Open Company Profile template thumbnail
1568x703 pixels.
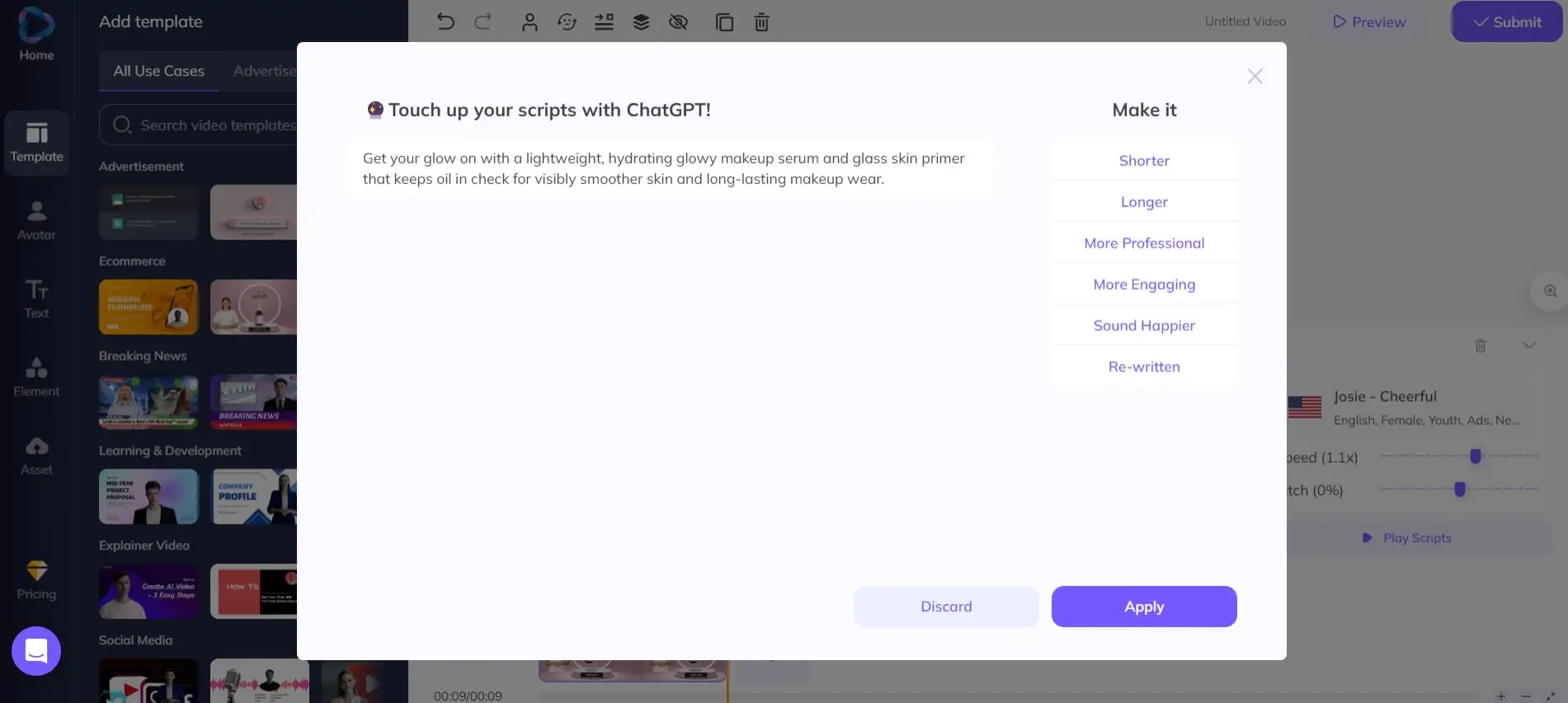(253, 497)
